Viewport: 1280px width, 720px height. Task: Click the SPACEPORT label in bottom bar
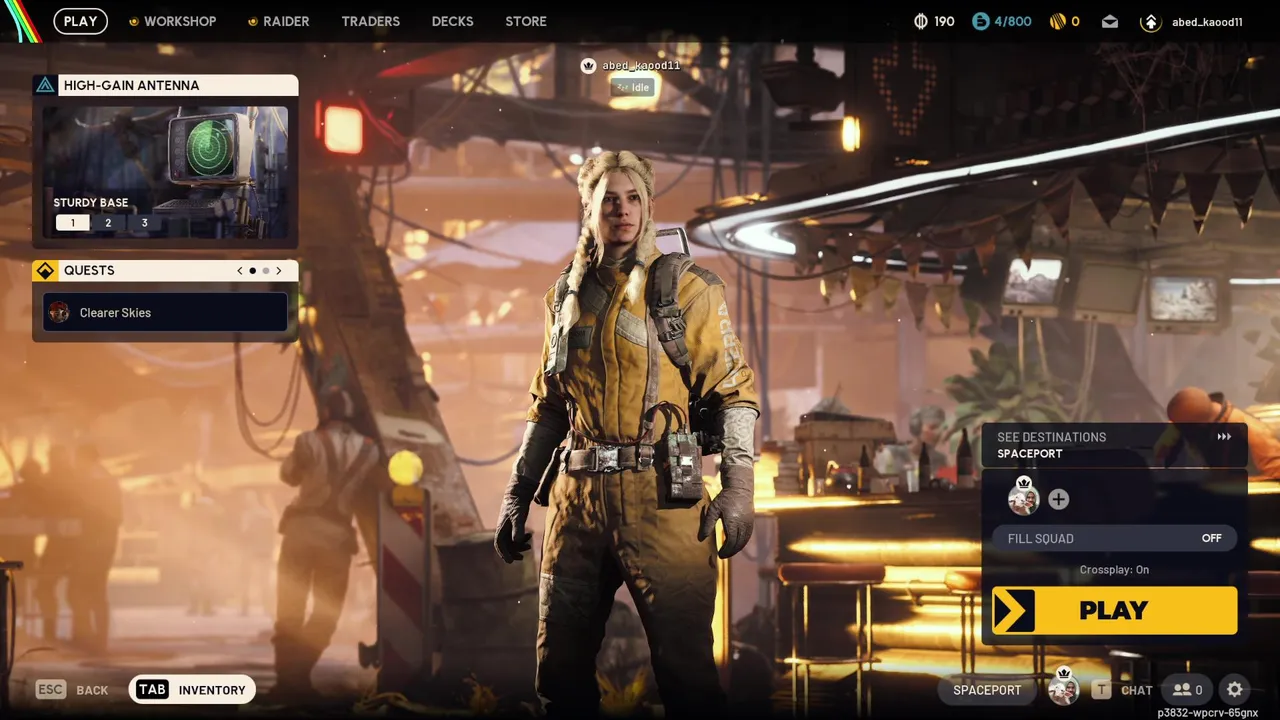click(987, 690)
